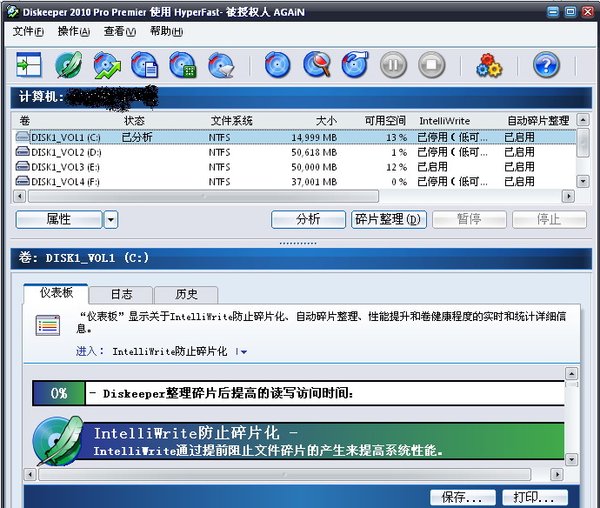Click the manual defragment hand disc icon
The image size is (600, 508).
tap(355, 65)
